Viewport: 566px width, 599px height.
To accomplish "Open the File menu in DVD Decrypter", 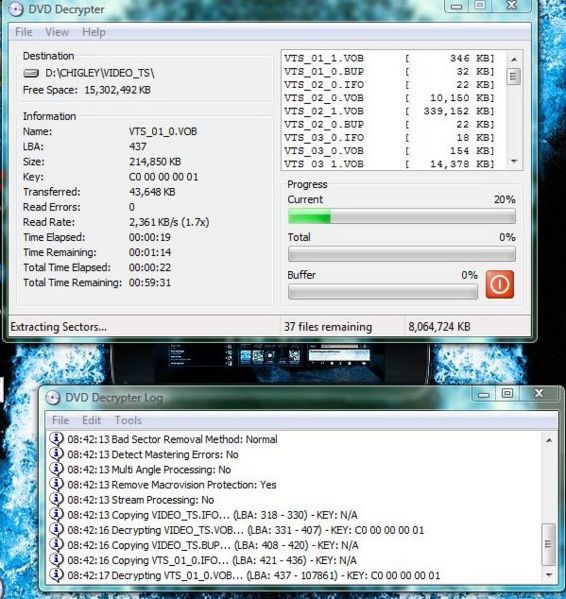I will pos(24,32).
